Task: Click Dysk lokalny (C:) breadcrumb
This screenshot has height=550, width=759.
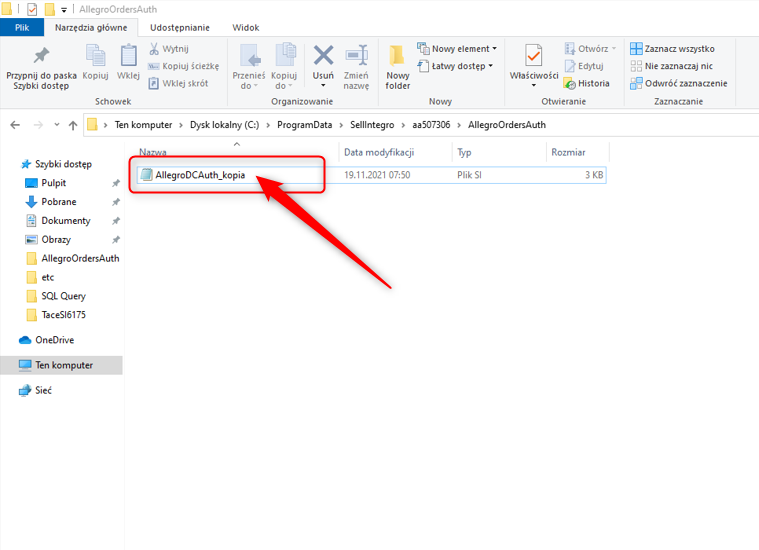Action: pos(224,125)
